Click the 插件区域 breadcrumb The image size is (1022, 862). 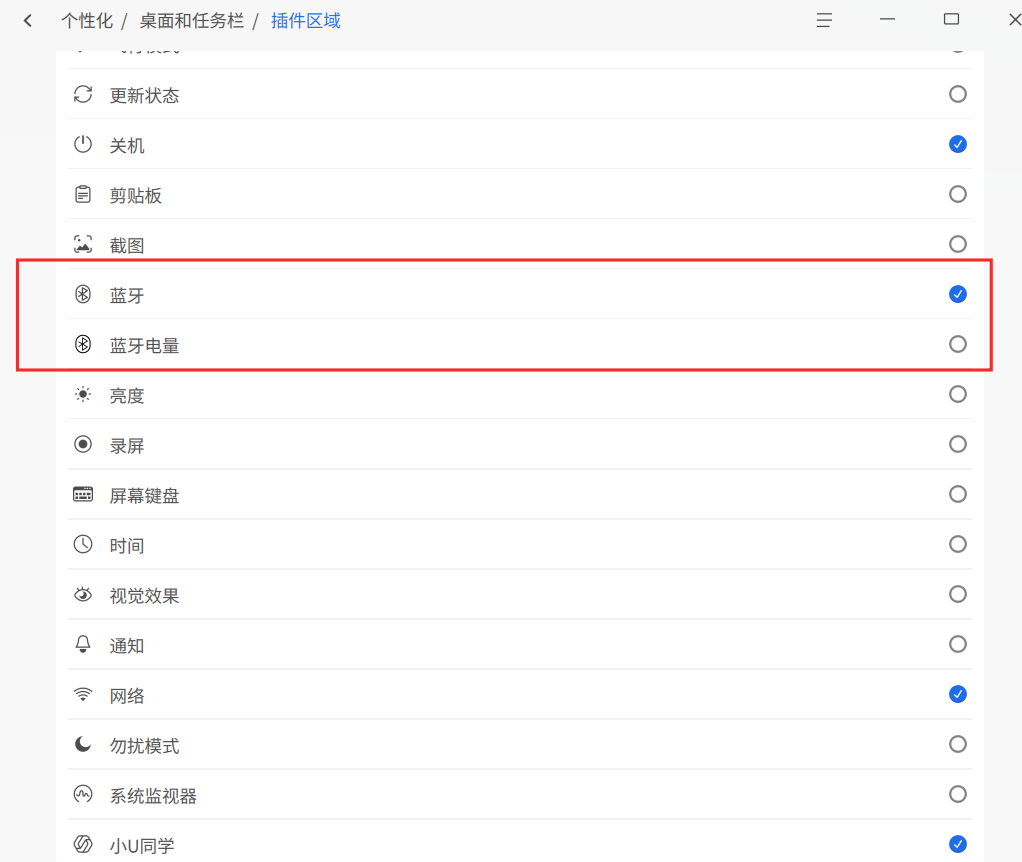click(x=306, y=21)
